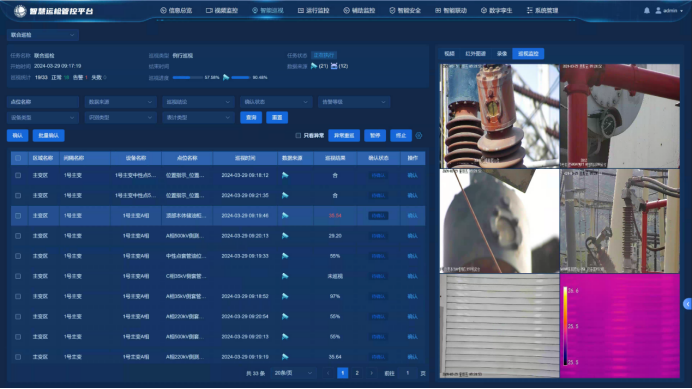Open the 20条/页 page size dropdown
Image resolution: width=692 pixels, height=389 pixels.
click(x=293, y=373)
